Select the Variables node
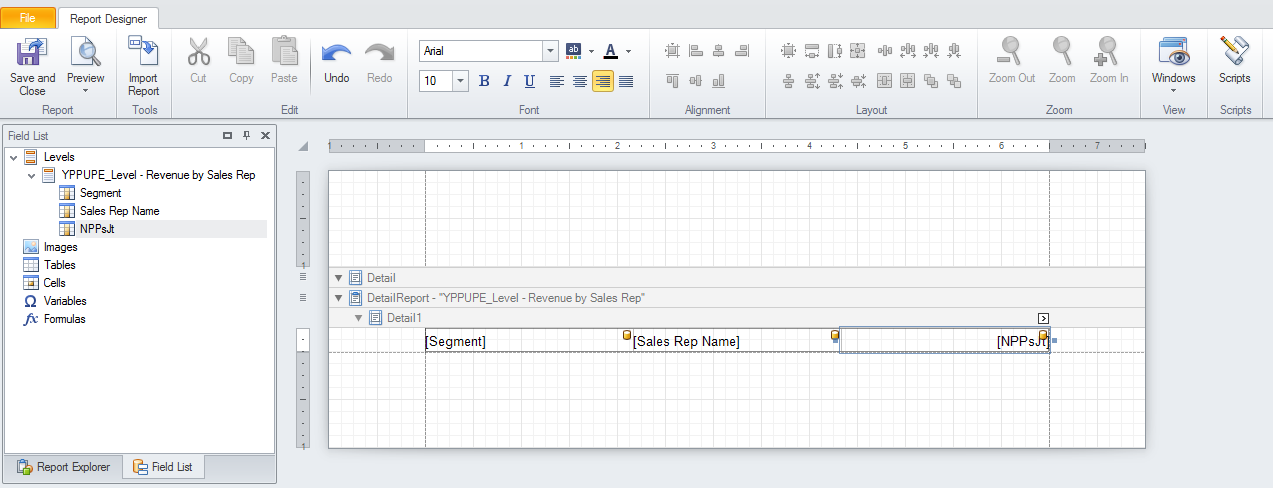This screenshot has width=1273, height=488. (x=64, y=301)
